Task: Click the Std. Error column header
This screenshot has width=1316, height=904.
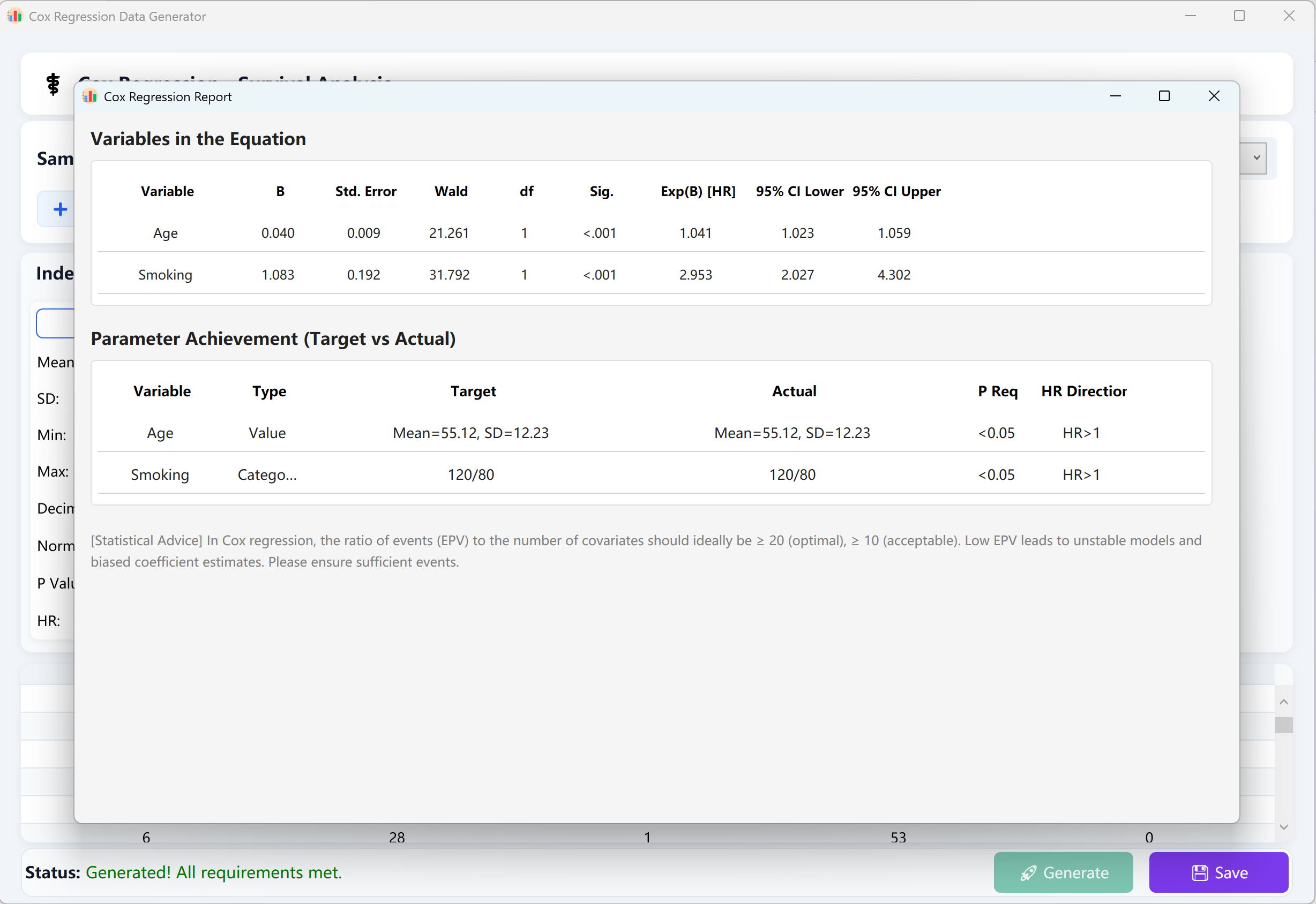Action: (365, 191)
